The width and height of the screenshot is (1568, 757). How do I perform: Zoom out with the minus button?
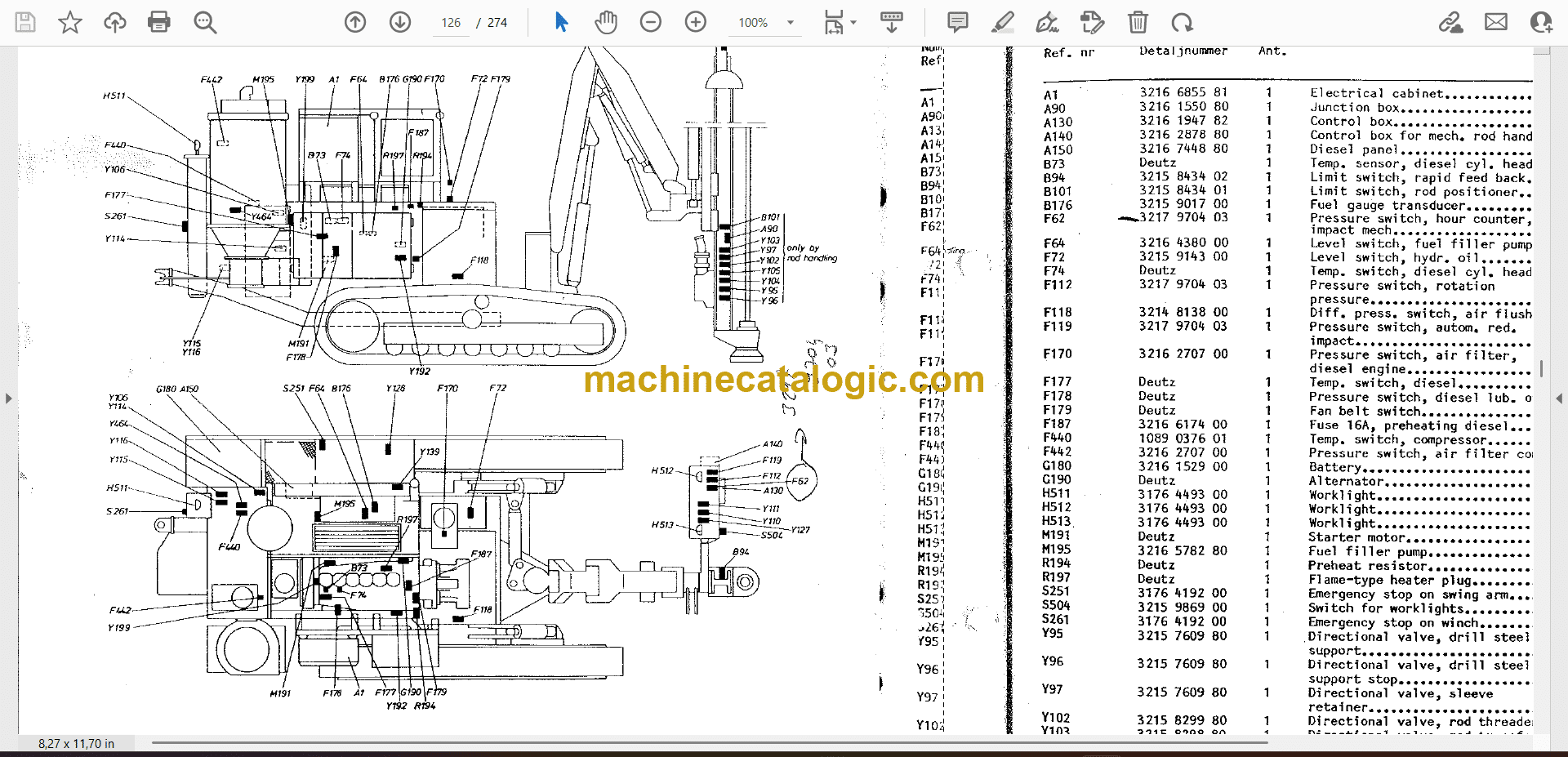pos(651,22)
